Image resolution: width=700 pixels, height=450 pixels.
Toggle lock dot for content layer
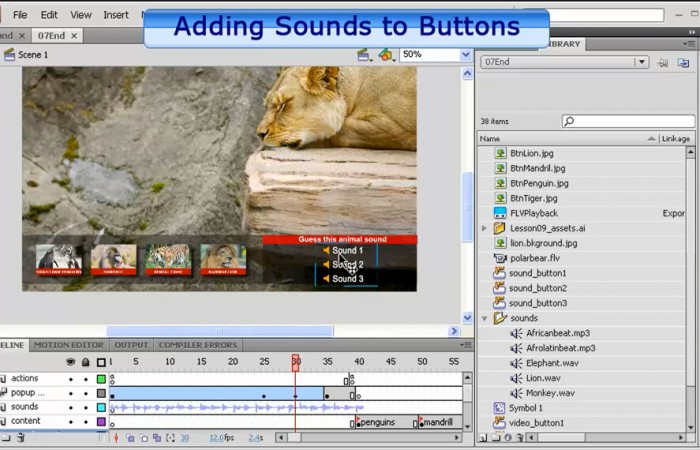86,421
